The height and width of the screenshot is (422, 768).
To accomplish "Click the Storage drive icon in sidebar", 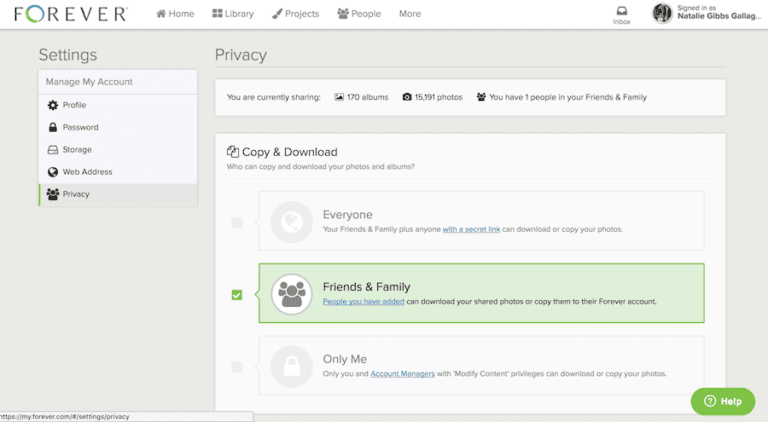I will click(53, 150).
